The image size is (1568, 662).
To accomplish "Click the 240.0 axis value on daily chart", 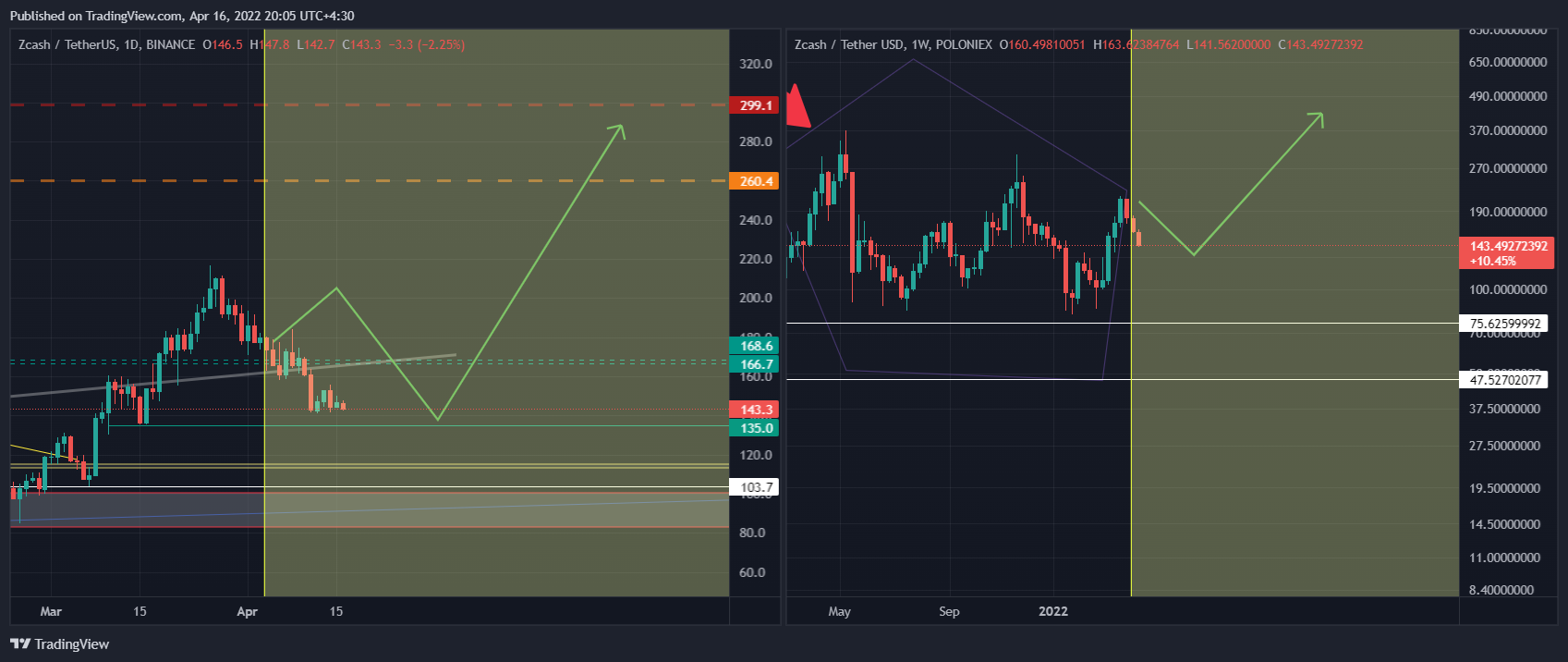I will point(756,220).
